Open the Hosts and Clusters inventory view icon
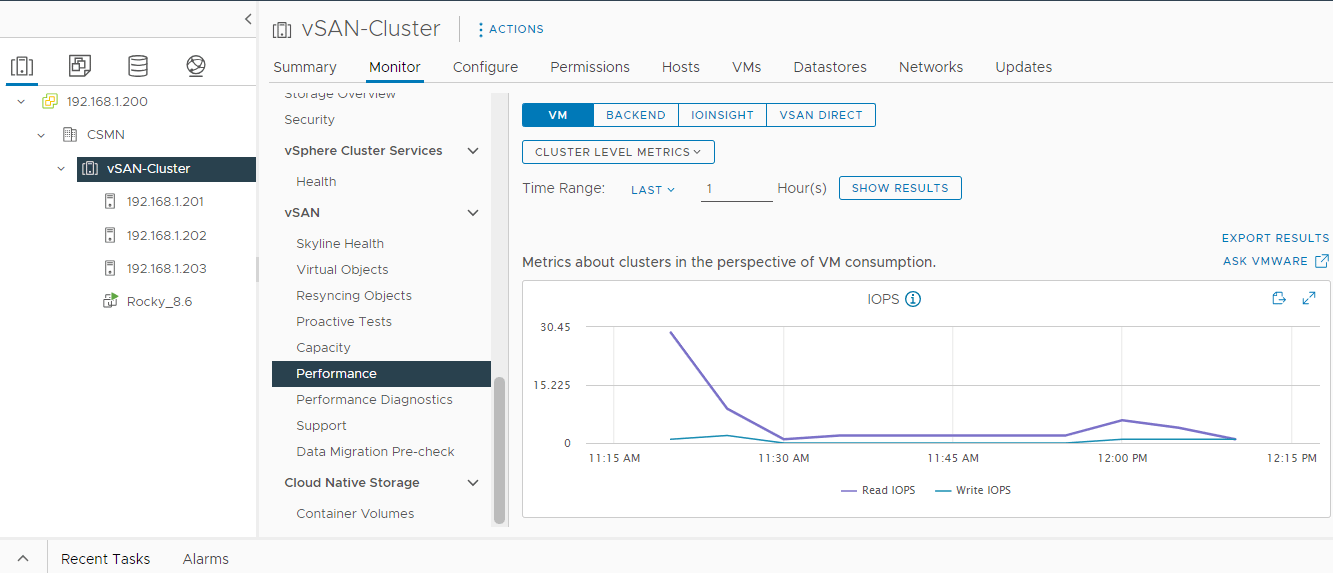Screen dimensions: 1333x573 click(22, 66)
